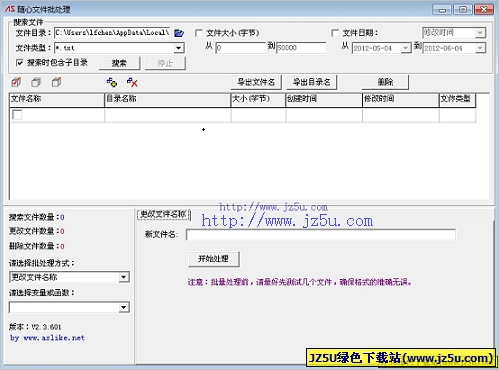Click the 删除文件数量 count label

(x=37, y=246)
